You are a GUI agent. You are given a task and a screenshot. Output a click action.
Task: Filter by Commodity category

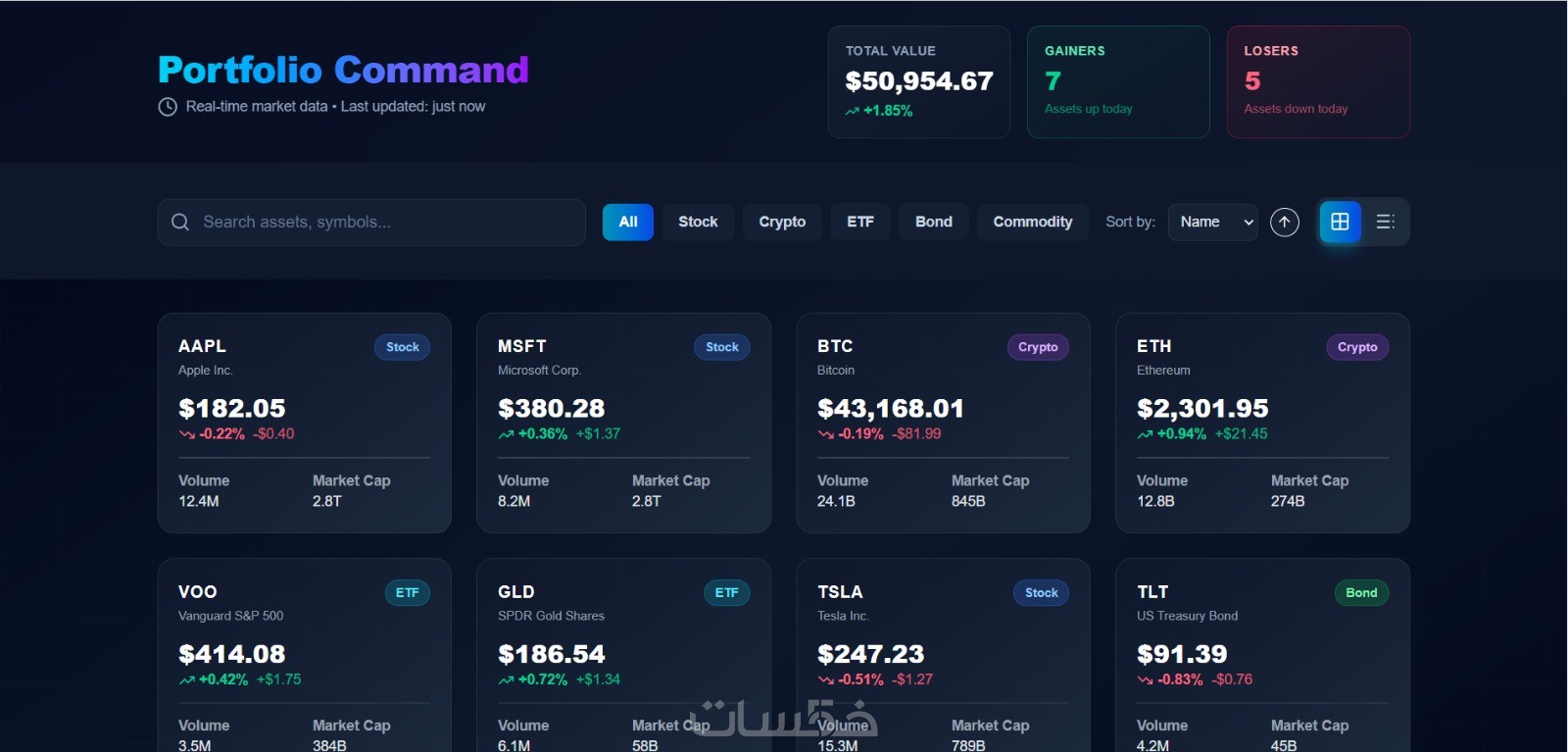(x=1033, y=223)
